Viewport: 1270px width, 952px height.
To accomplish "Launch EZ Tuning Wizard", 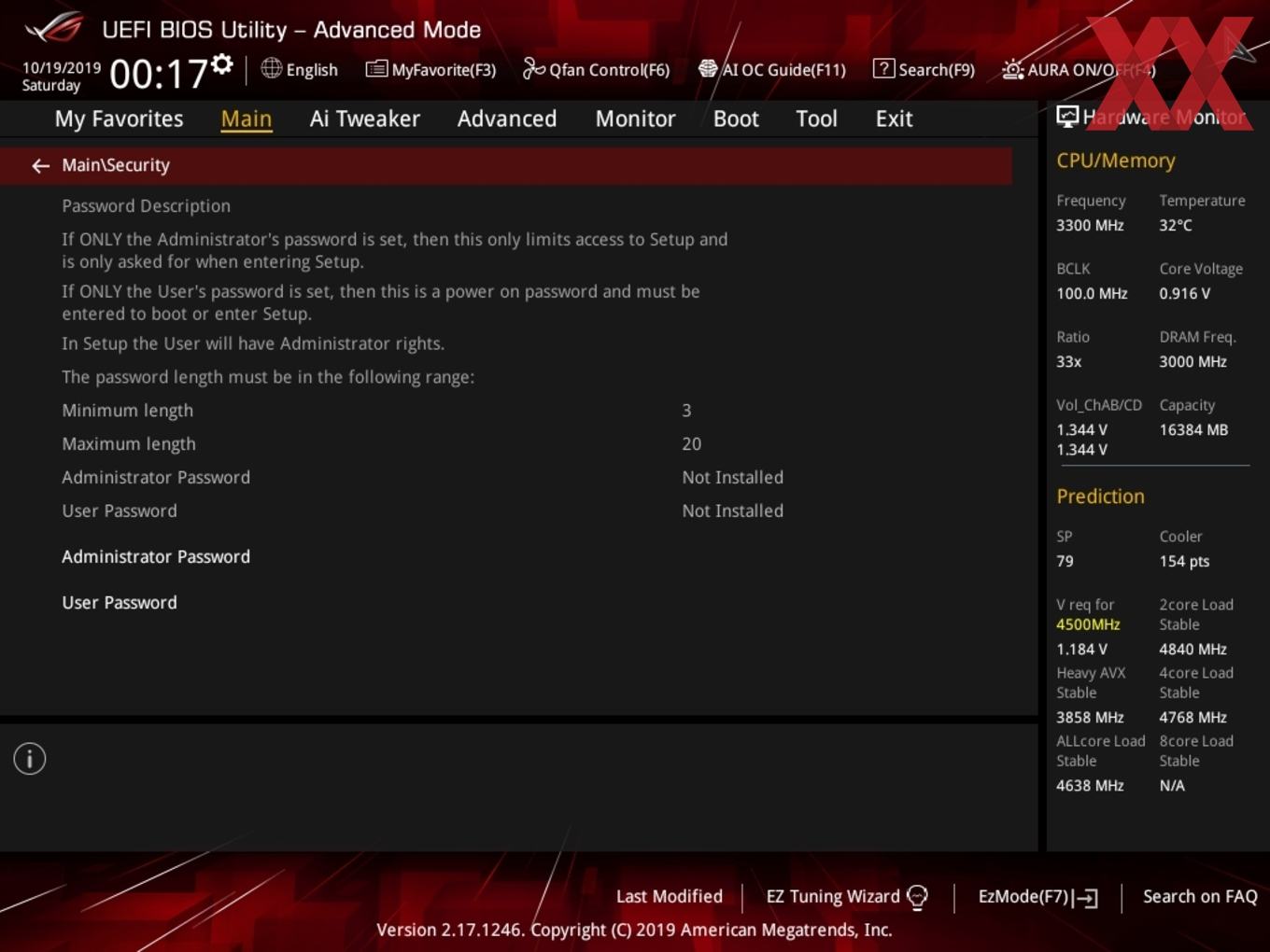I will pos(833,896).
